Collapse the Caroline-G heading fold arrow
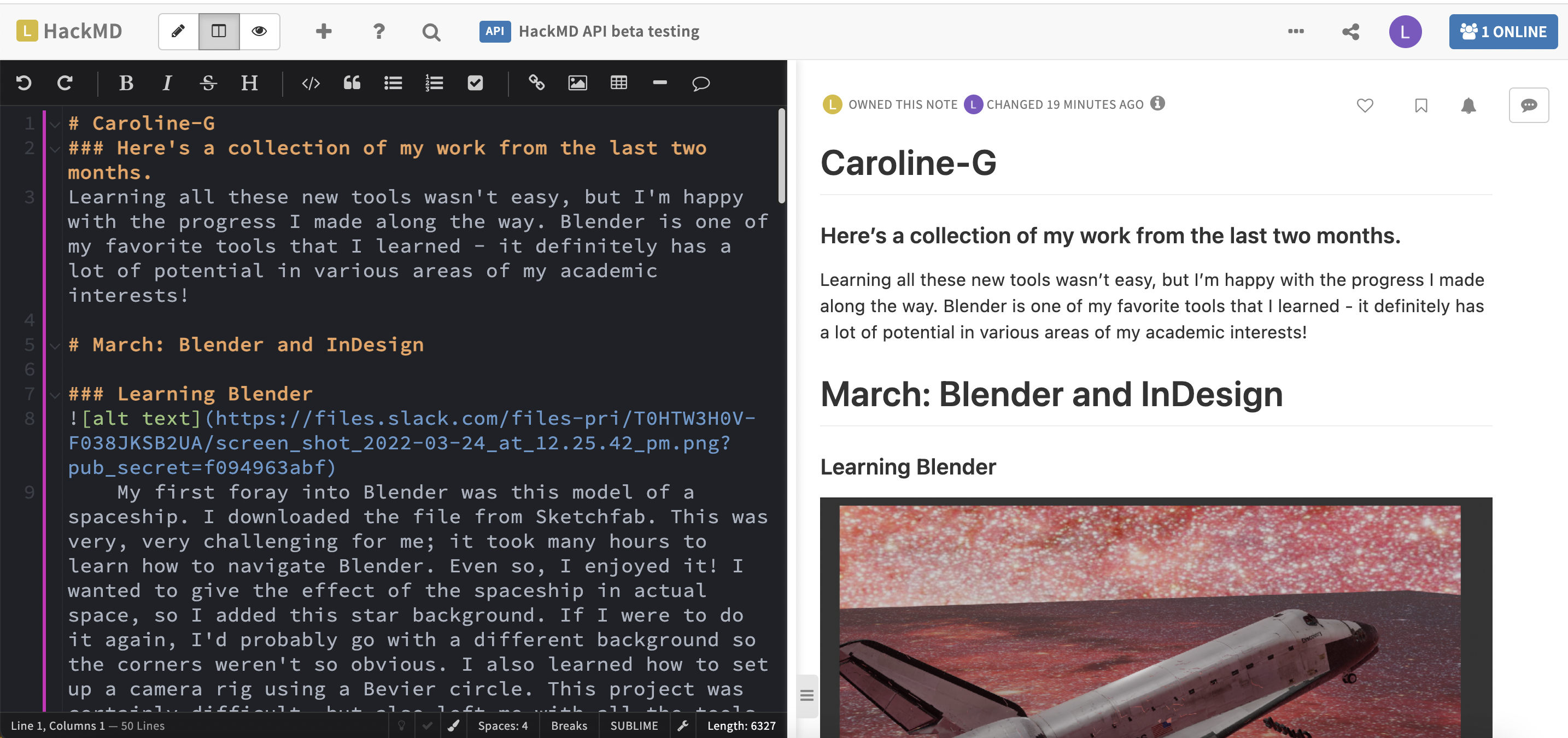This screenshot has height=738, width=1568. coord(55,125)
